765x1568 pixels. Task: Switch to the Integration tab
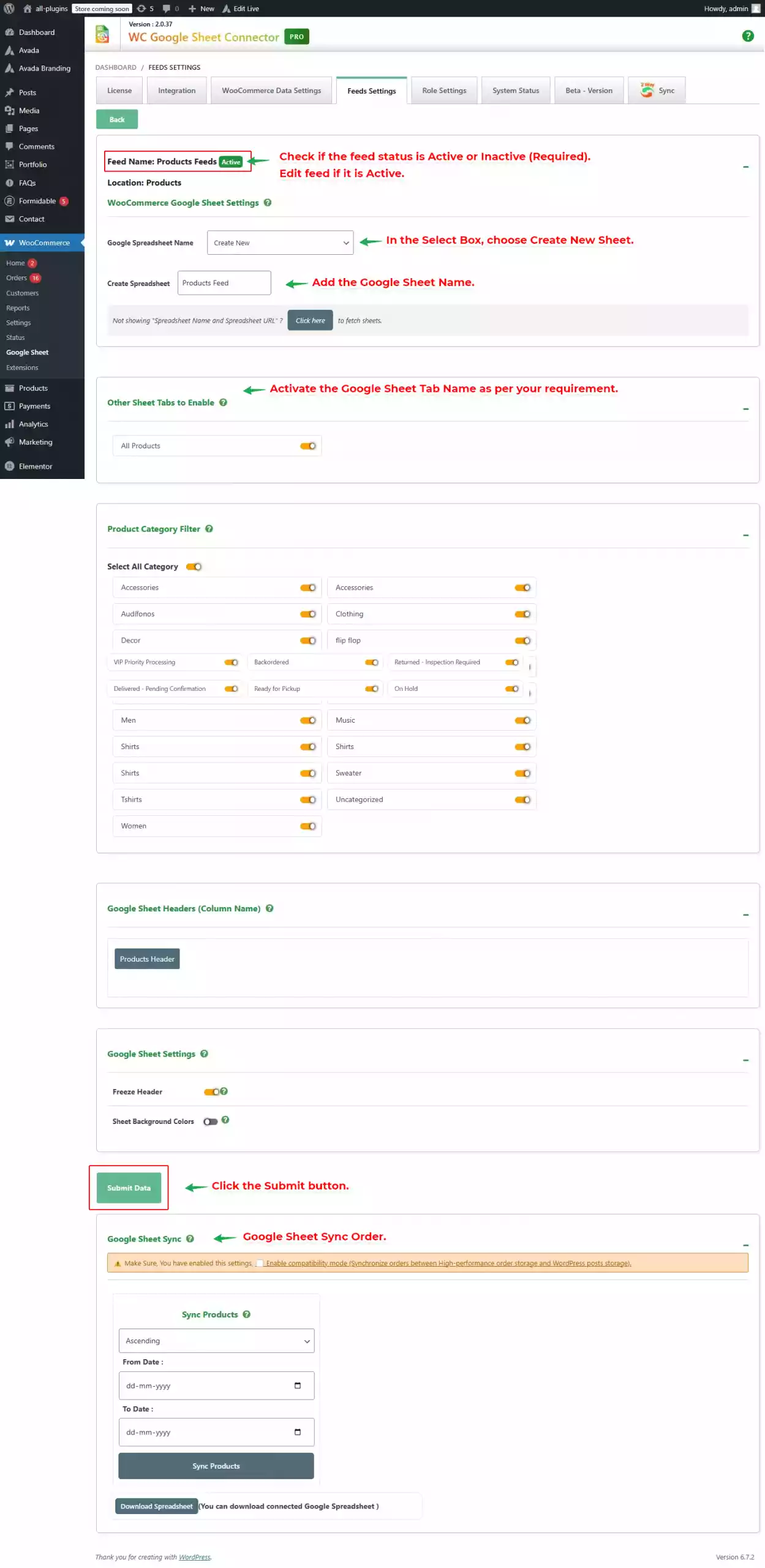pyautogui.click(x=176, y=91)
